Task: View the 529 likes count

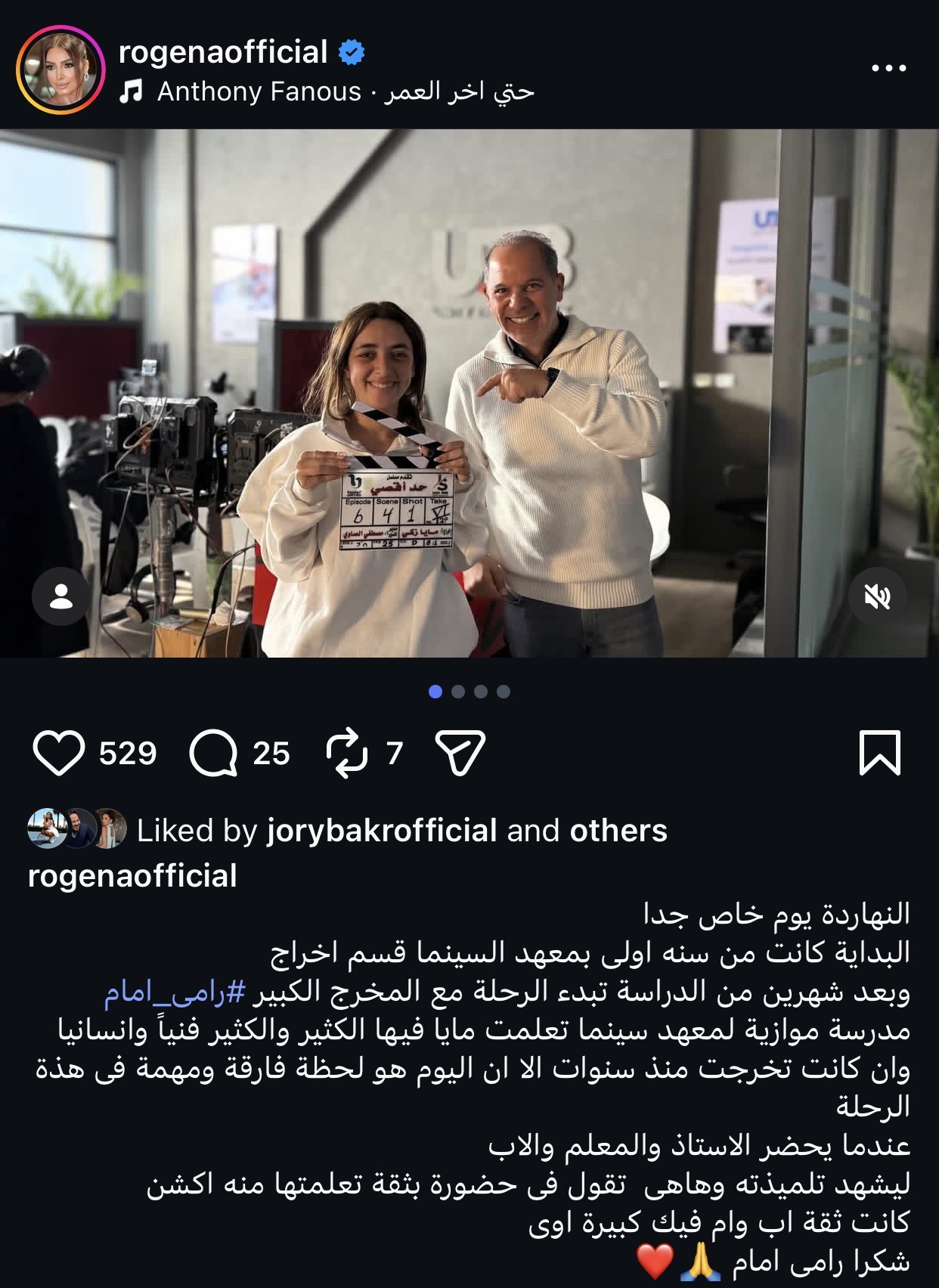Action: tap(127, 754)
